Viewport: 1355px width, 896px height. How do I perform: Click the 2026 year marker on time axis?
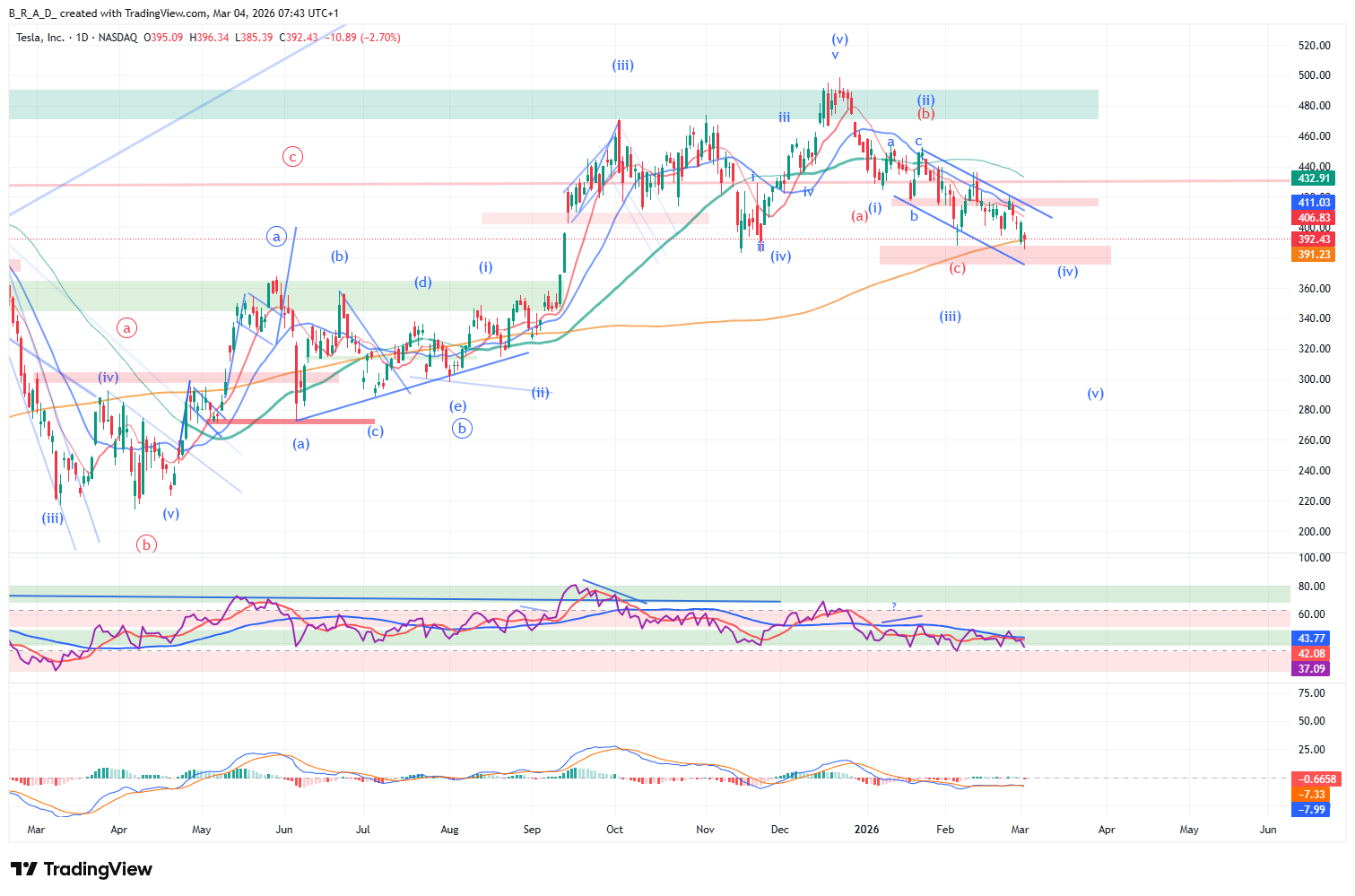[866, 830]
